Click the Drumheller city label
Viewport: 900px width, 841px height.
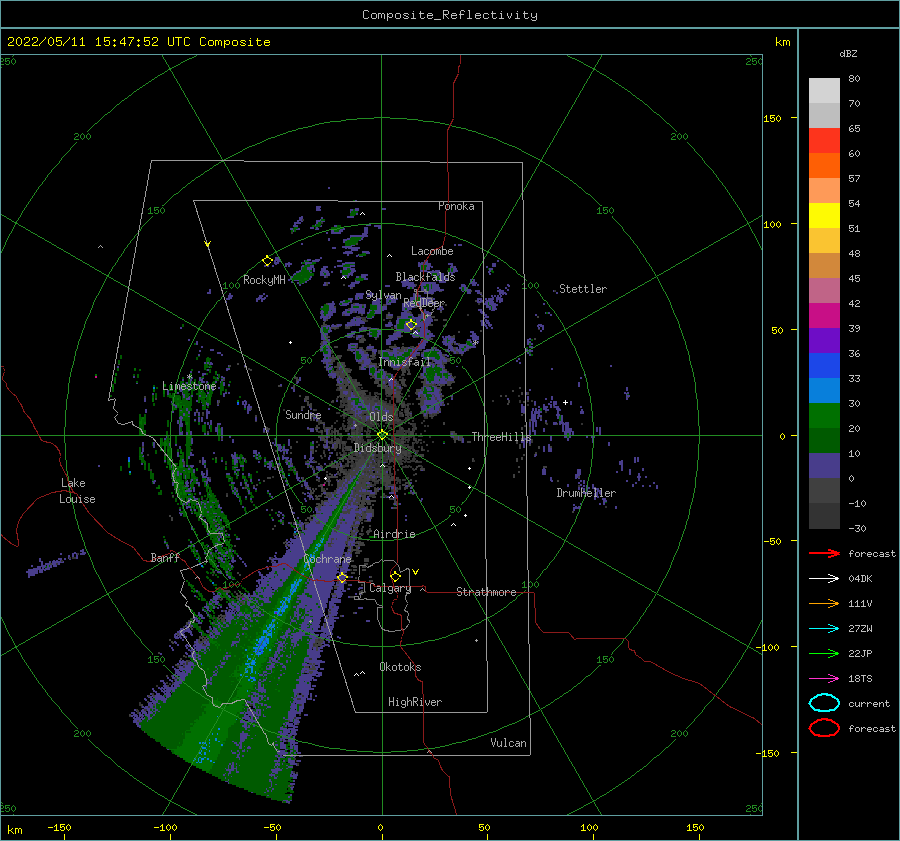coord(586,493)
